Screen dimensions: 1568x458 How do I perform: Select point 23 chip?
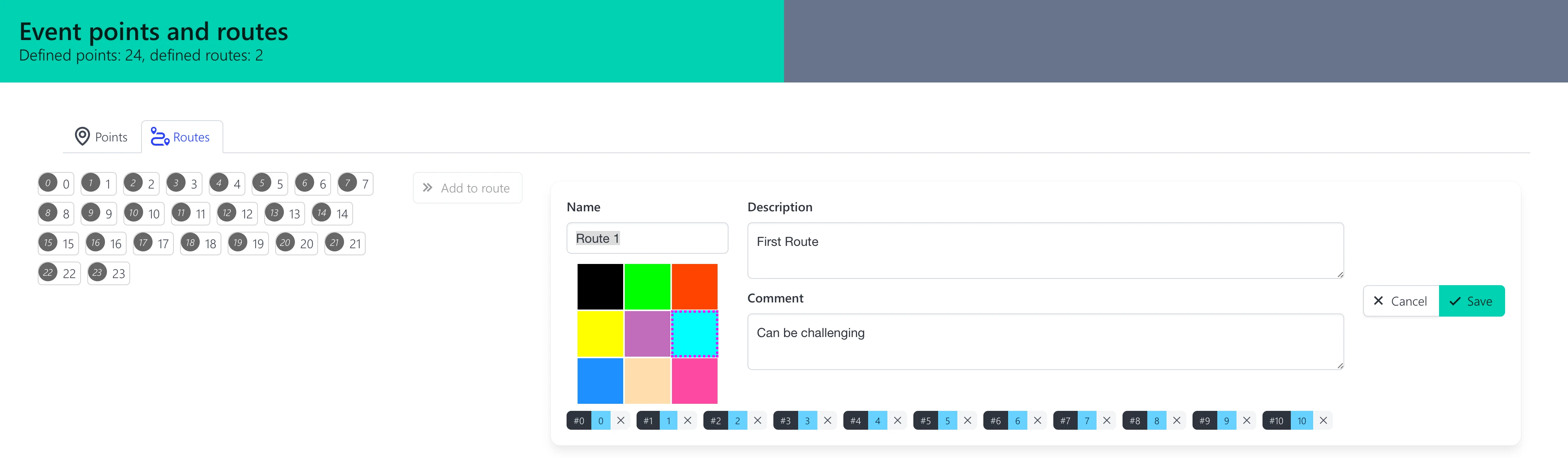tap(109, 273)
